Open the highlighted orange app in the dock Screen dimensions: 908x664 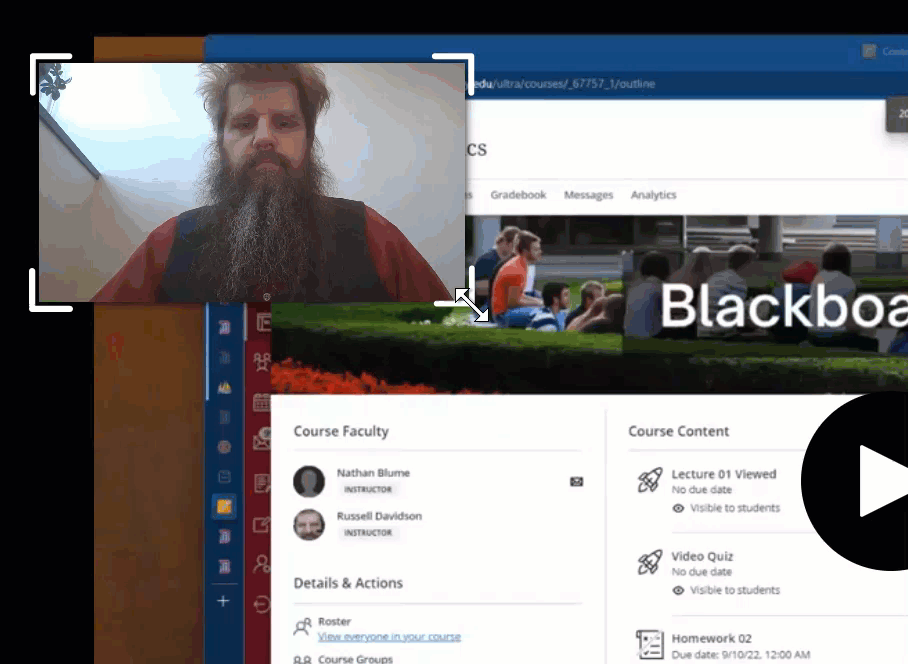[224, 507]
